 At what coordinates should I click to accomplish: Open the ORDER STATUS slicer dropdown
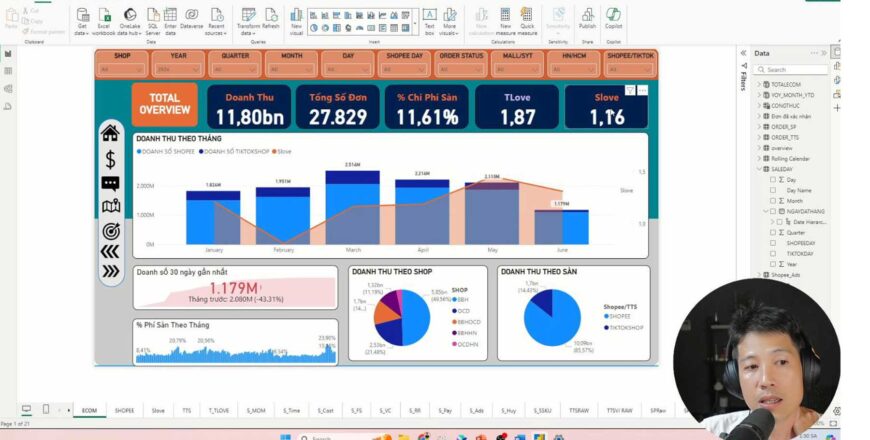click(x=461, y=69)
